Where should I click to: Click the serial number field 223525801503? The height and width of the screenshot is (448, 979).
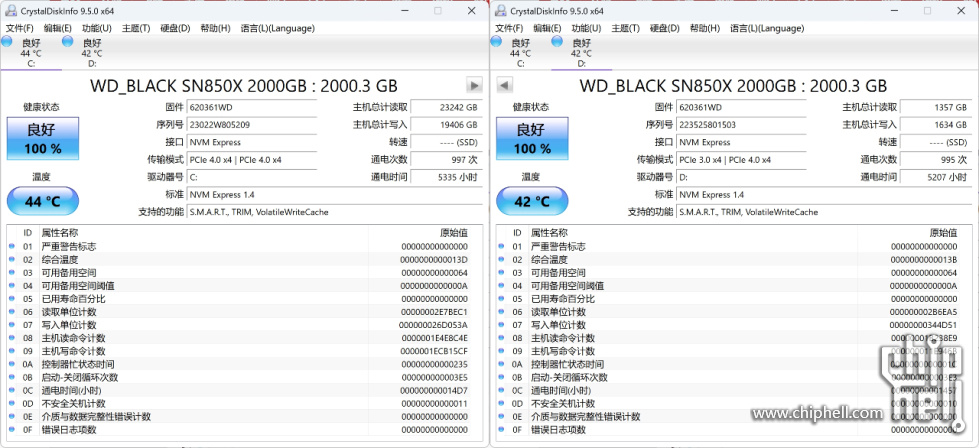point(742,125)
